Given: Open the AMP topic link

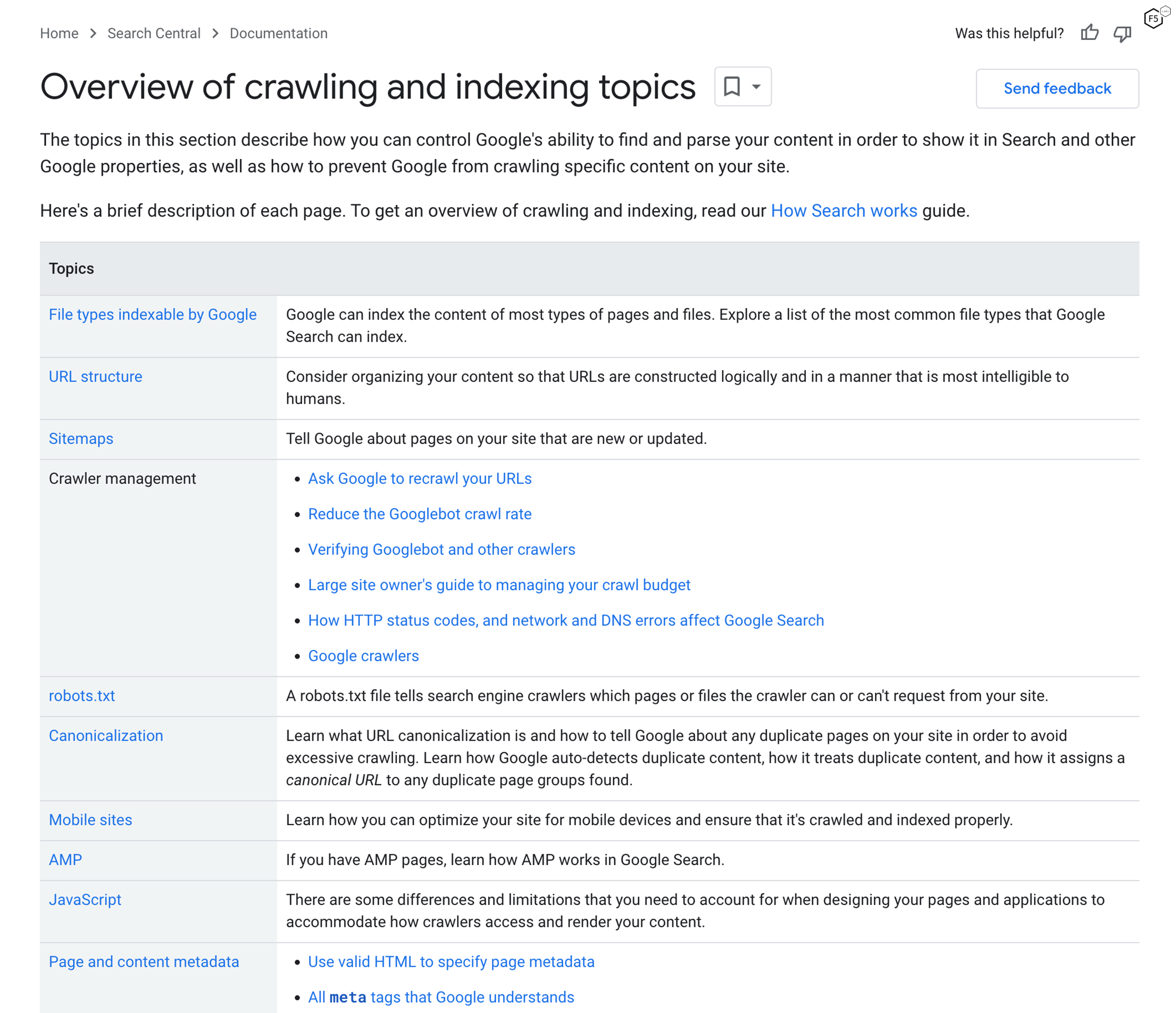Looking at the screenshot, I should click(x=65, y=860).
